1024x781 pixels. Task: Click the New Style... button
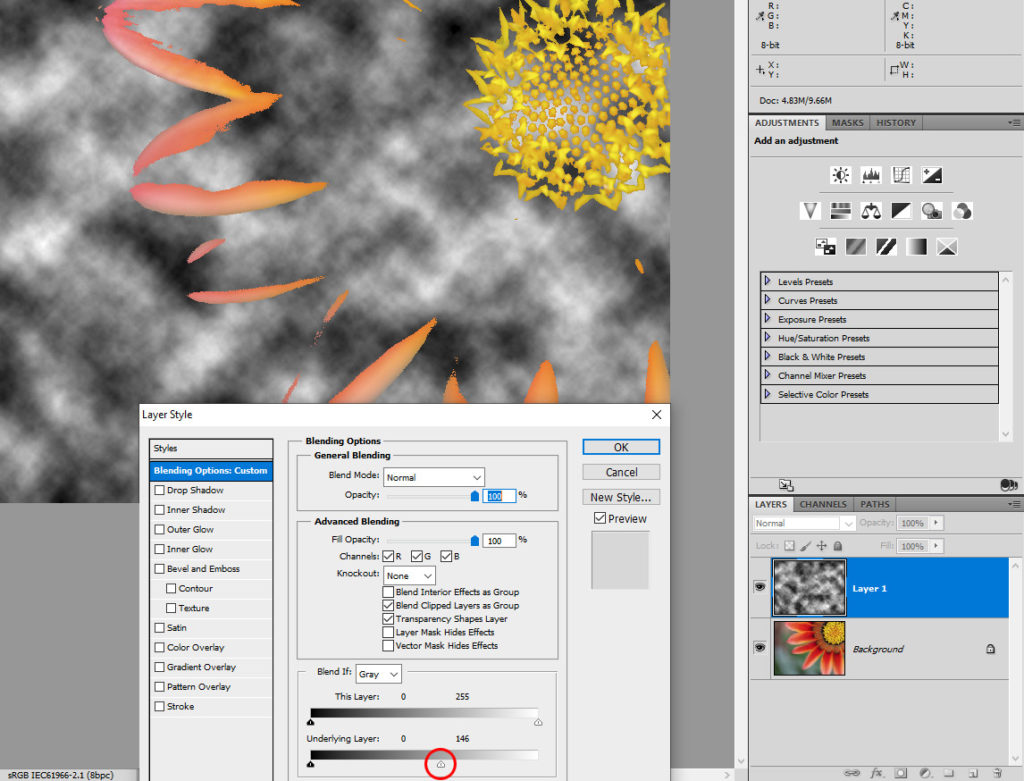pyautogui.click(x=621, y=497)
